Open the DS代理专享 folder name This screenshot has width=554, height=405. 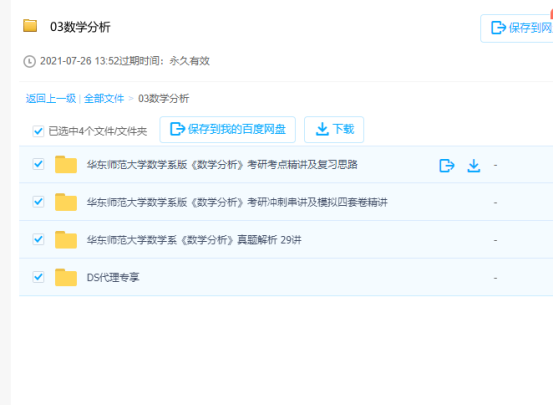pos(113,277)
